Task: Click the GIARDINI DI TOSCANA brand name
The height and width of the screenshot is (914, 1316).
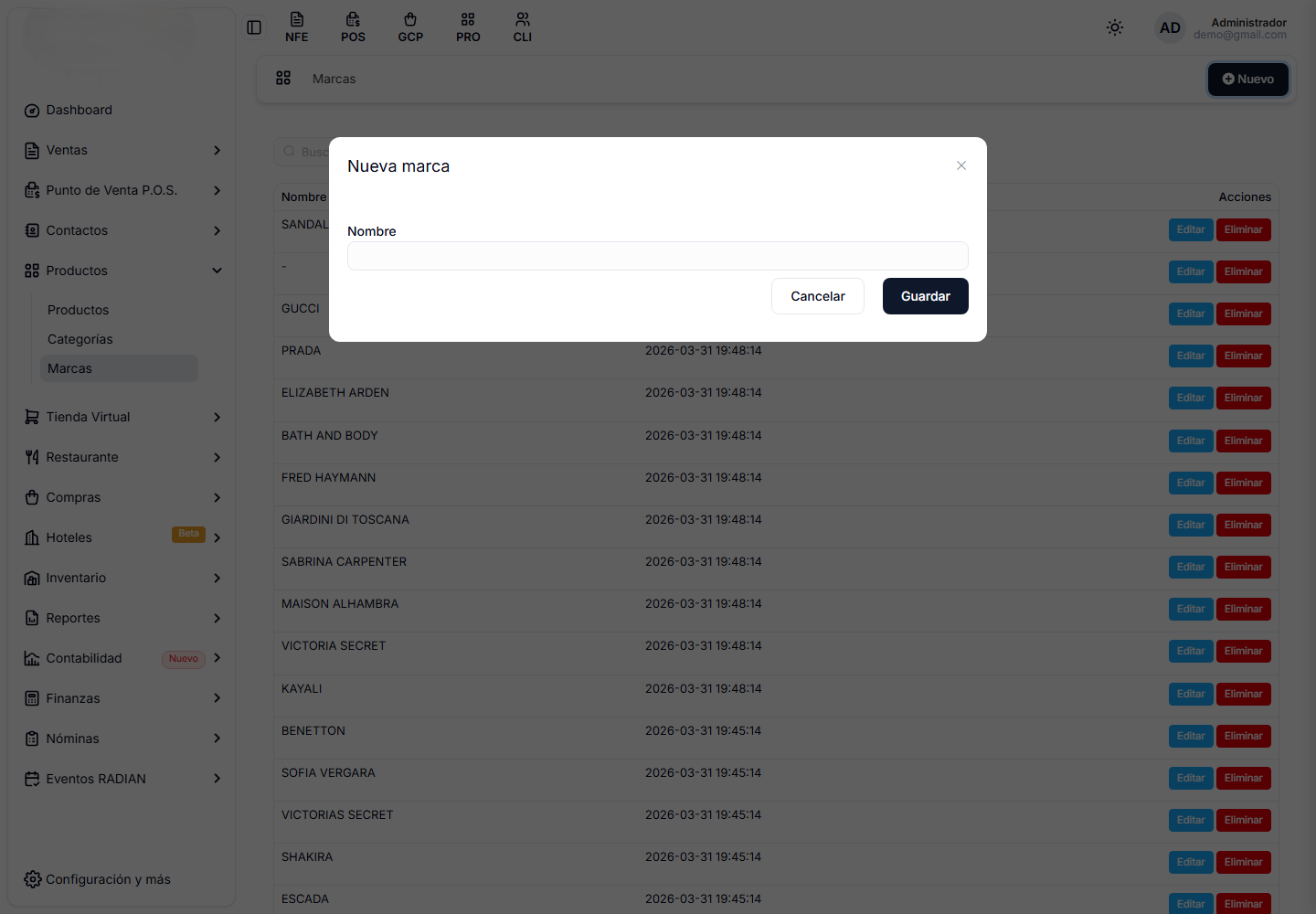Action: (345, 519)
